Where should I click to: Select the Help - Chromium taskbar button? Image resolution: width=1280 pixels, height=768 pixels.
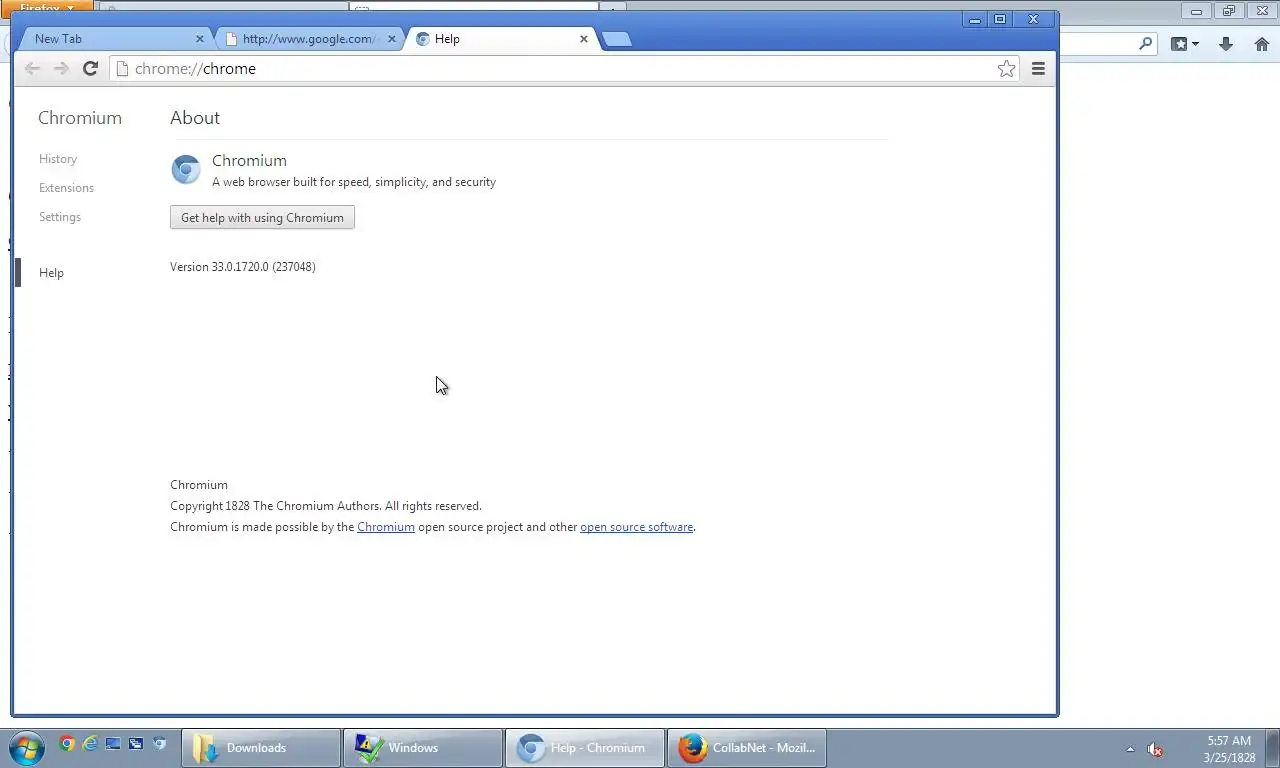585,748
